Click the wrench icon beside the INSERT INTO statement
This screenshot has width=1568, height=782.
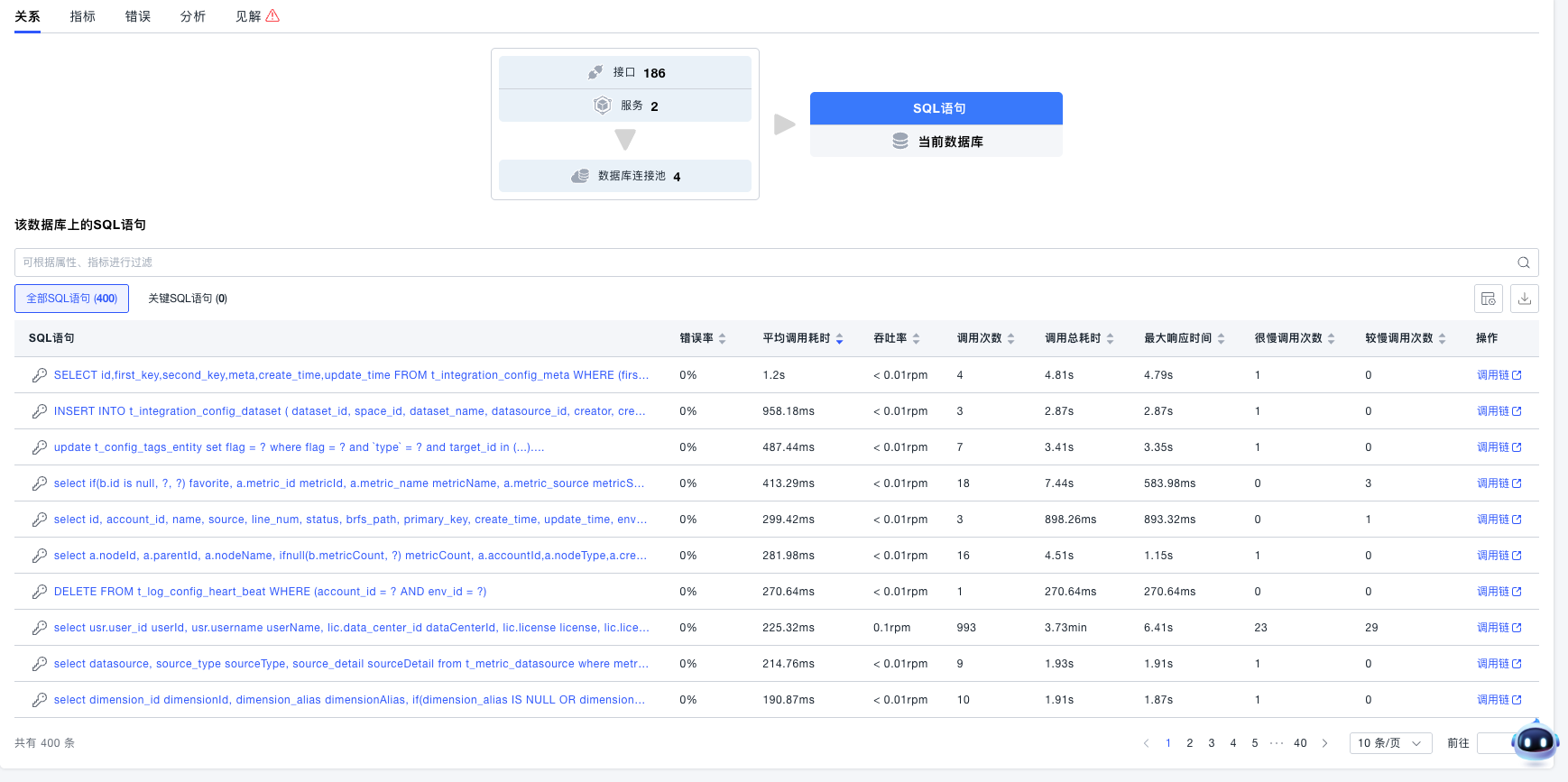point(40,411)
